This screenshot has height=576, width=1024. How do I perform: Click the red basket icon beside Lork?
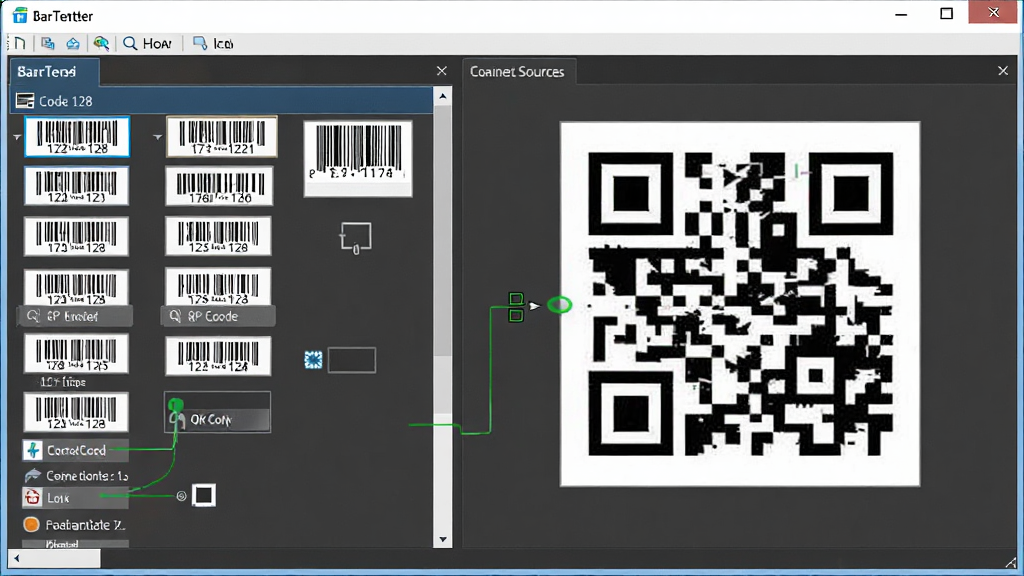coord(32,498)
